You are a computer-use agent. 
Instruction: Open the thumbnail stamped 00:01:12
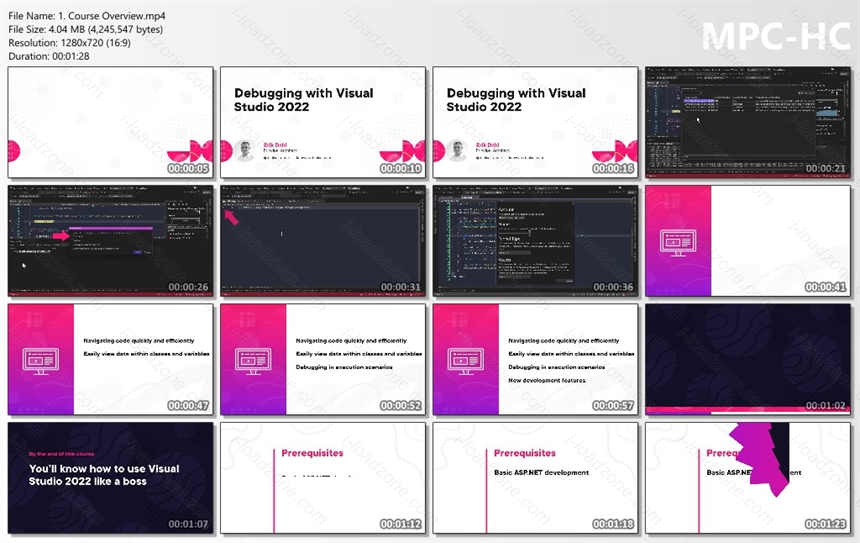click(323, 478)
